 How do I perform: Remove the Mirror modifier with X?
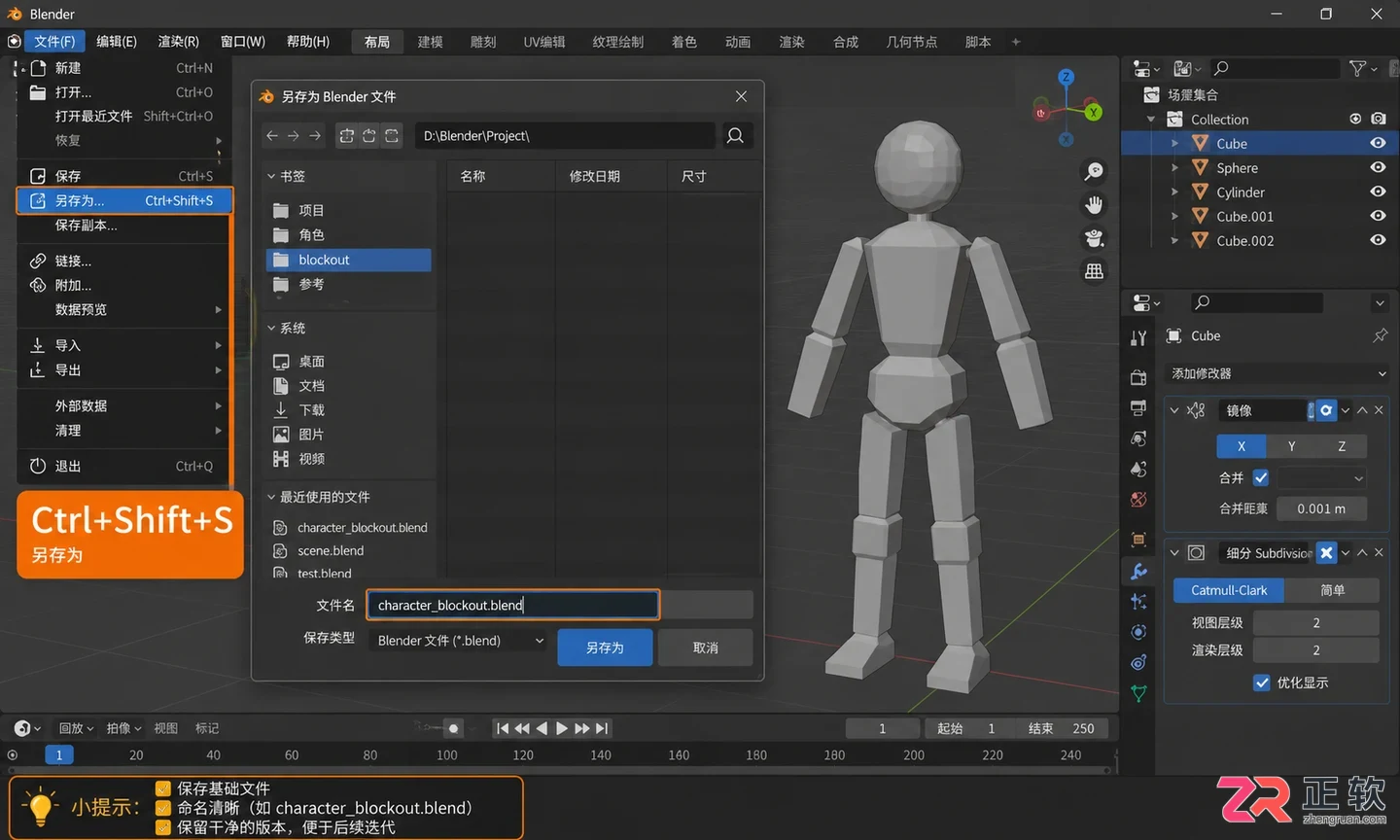point(1379,410)
